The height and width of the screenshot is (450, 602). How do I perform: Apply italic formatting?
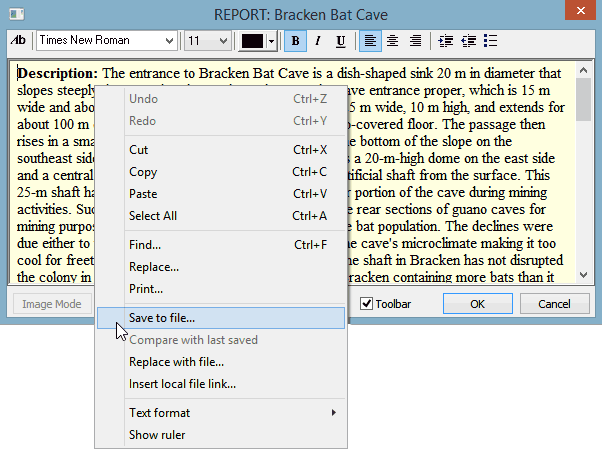pos(318,41)
